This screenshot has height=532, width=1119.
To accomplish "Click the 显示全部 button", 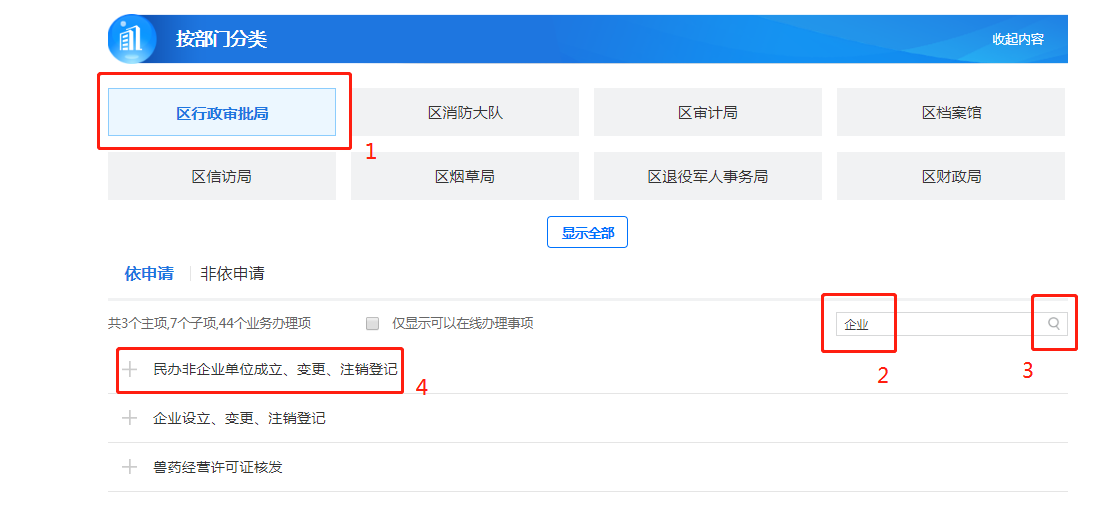I will tap(587, 233).
